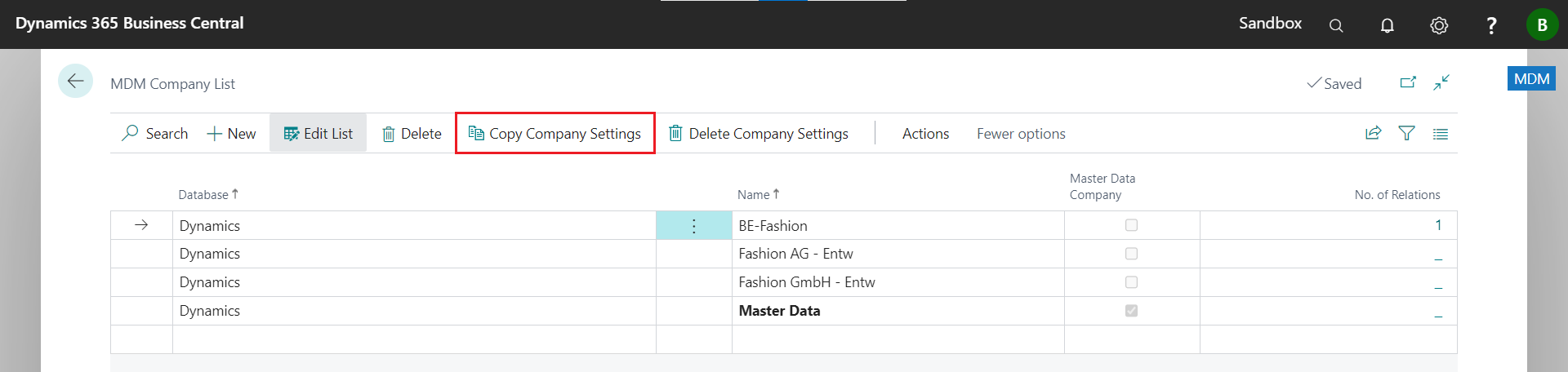Click Copy Company Settings
The image size is (1568, 372).
[555, 134]
